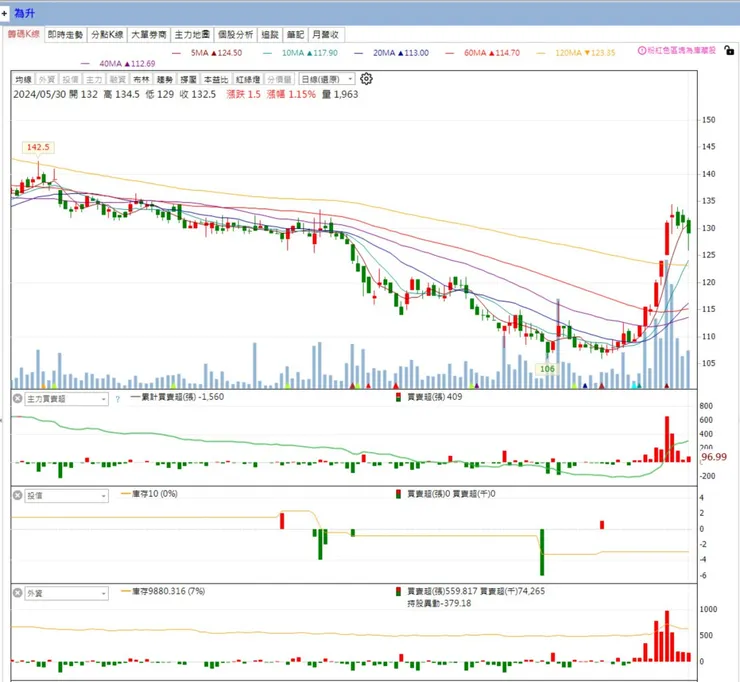Image resolution: width=740 pixels, height=682 pixels.
Task: Click the 20MA legend line swatch
Action: [x=359, y=53]
